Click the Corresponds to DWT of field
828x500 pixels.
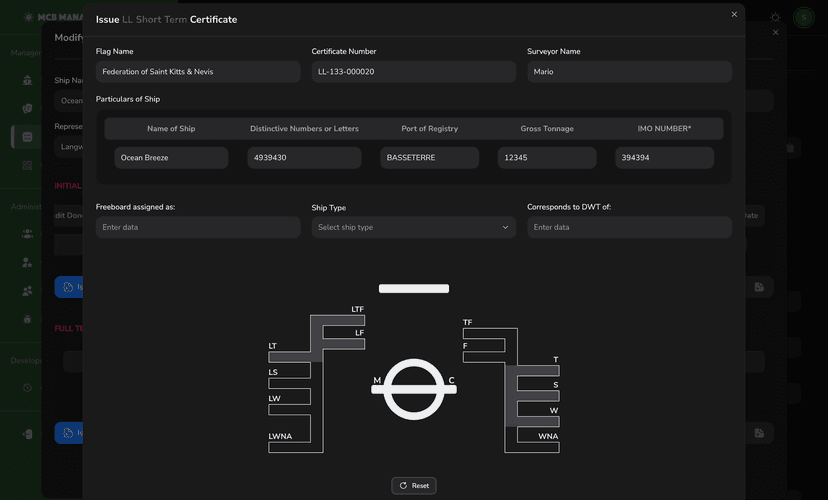pyautogui.click(x=629, y=227)
